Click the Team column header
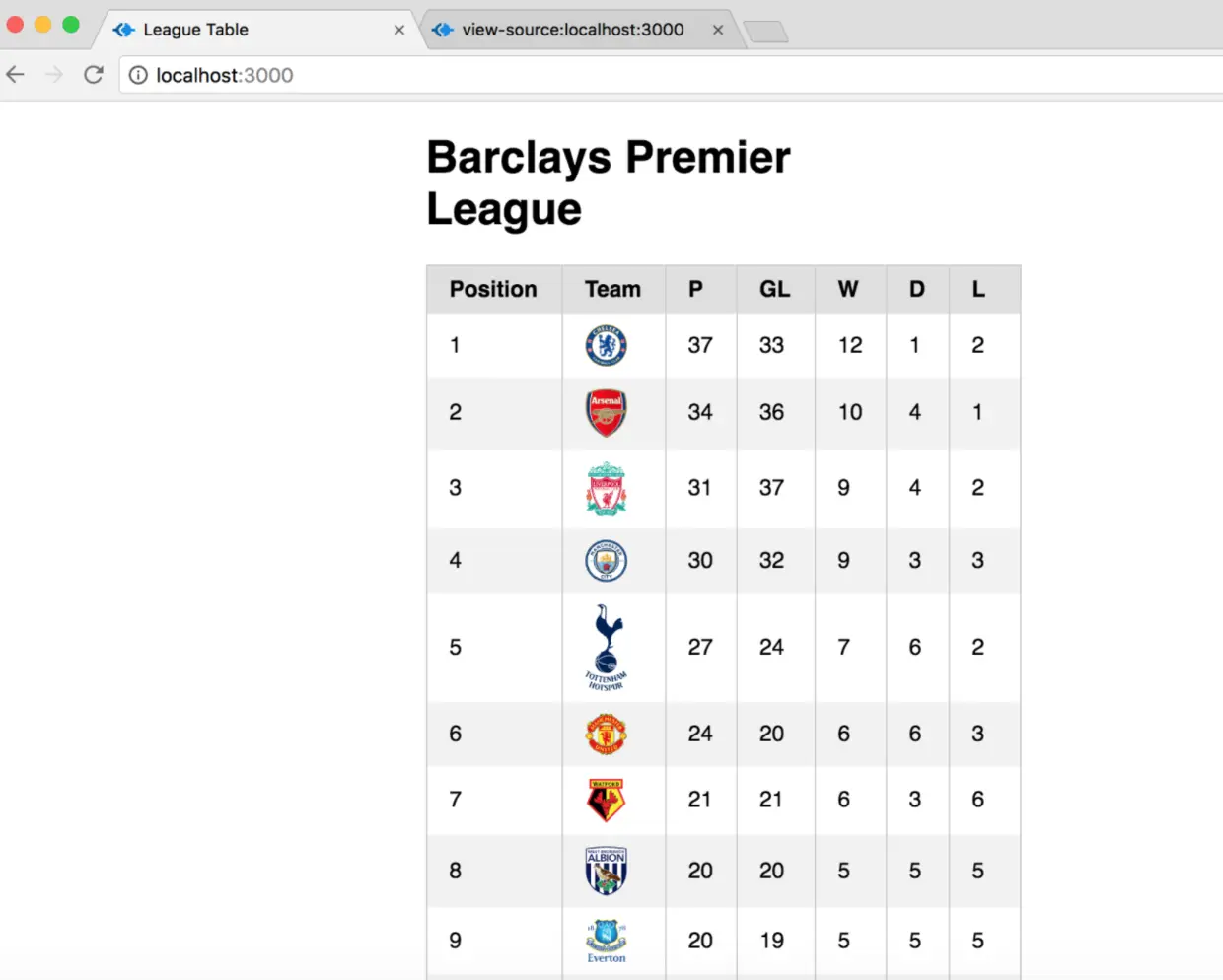Viewport: 1223px width, 980px height. [x=612, y=289]
